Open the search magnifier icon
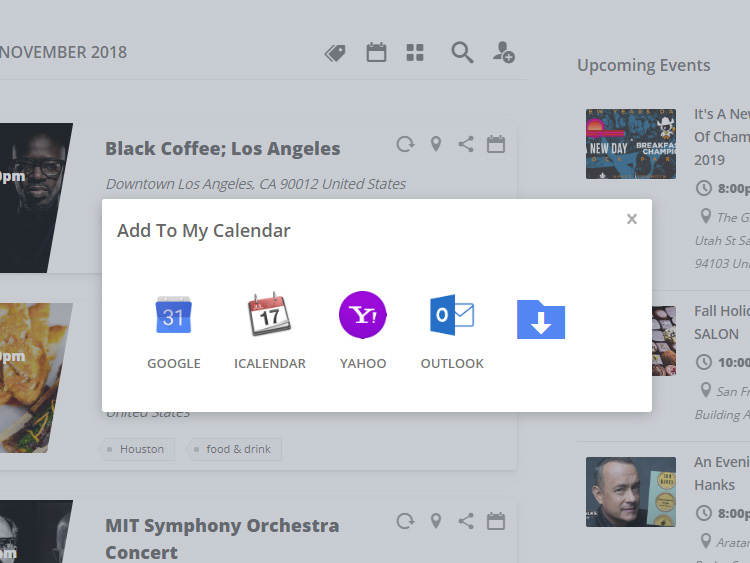 (462, 53)
